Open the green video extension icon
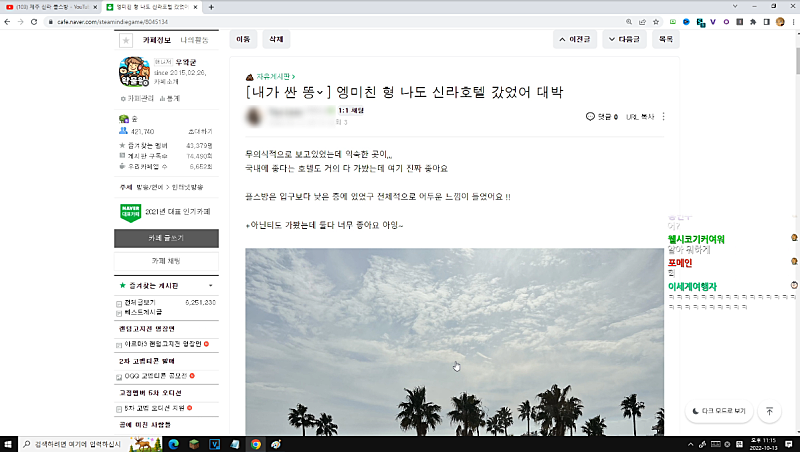This screenshot has height=452, width=800. [x=673, y=22]
